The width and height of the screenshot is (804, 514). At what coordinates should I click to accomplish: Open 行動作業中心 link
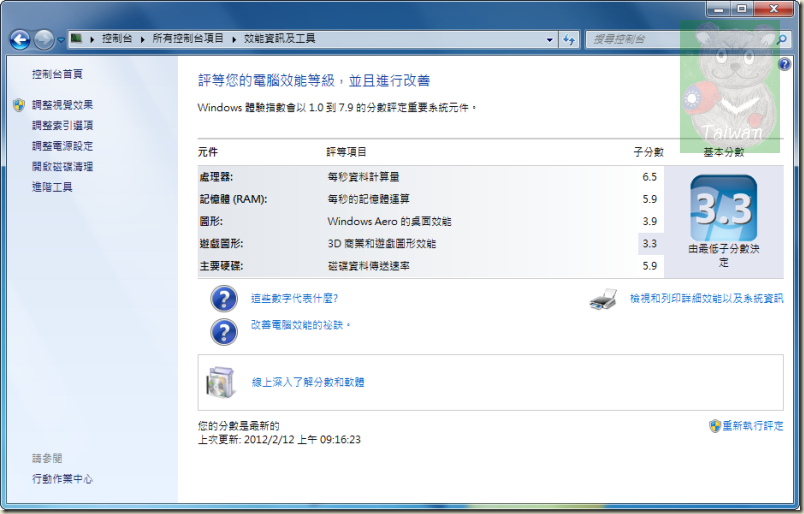(x=62, y=479)
